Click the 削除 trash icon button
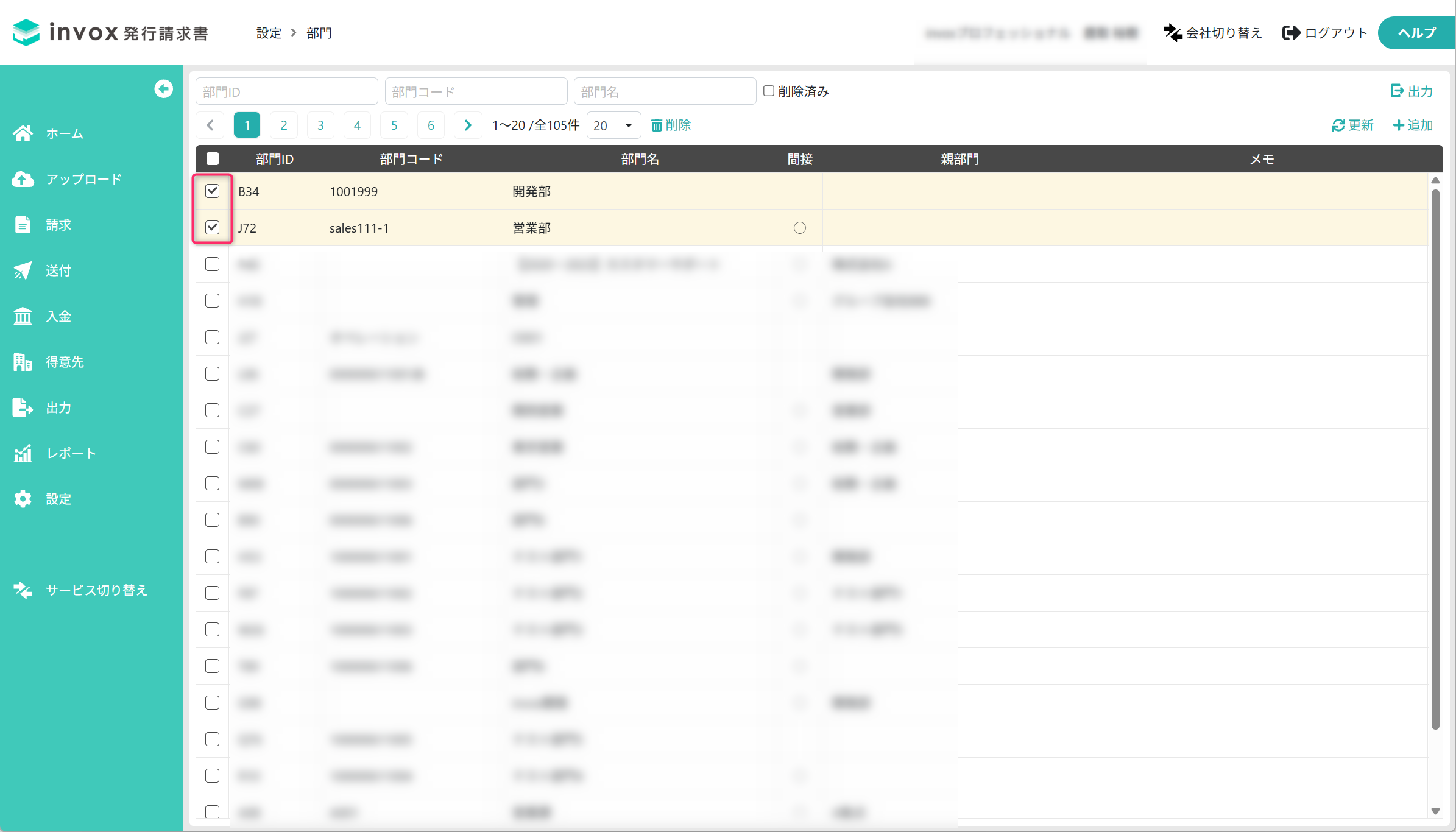This screenshot has height=832, width=1456. (671, 125)
